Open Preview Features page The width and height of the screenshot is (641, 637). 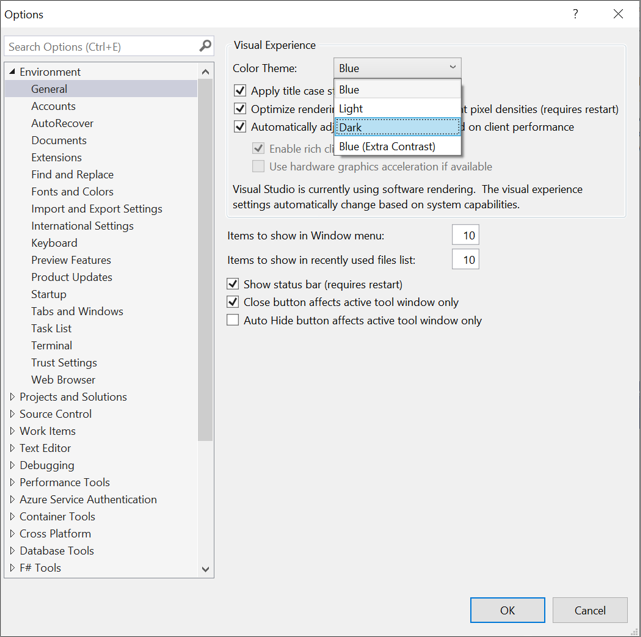point(71,260)
